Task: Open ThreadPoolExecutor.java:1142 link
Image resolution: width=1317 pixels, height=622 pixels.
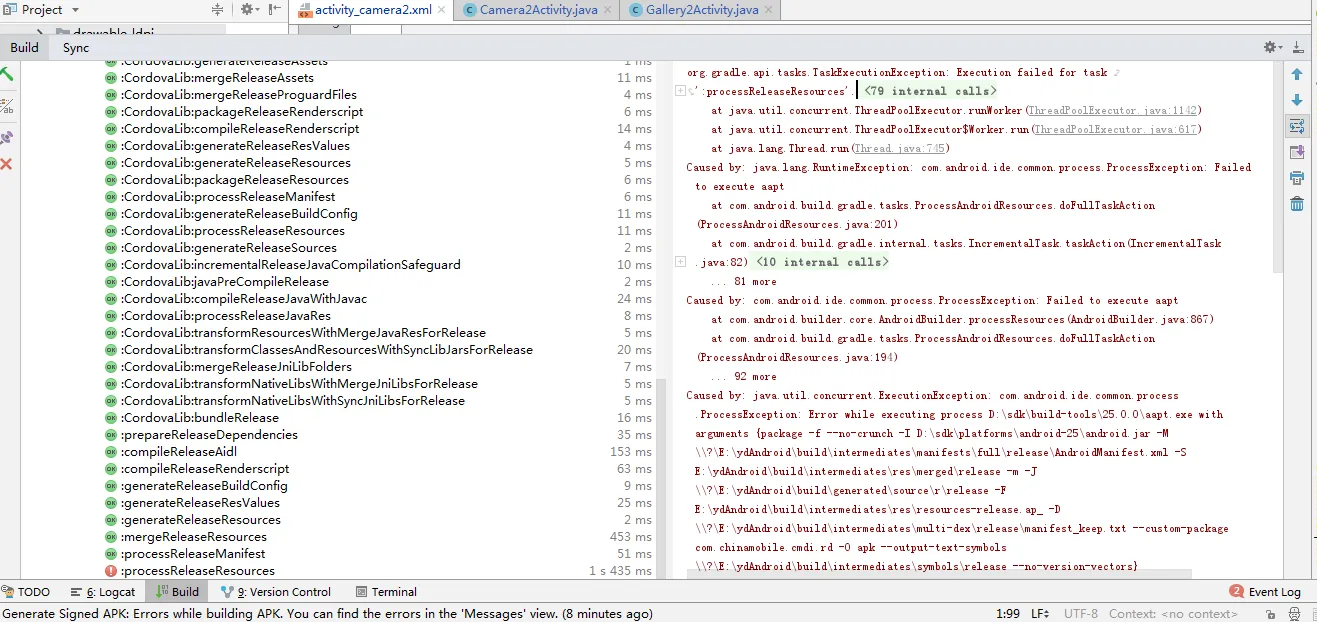Action: [1112, 110]
